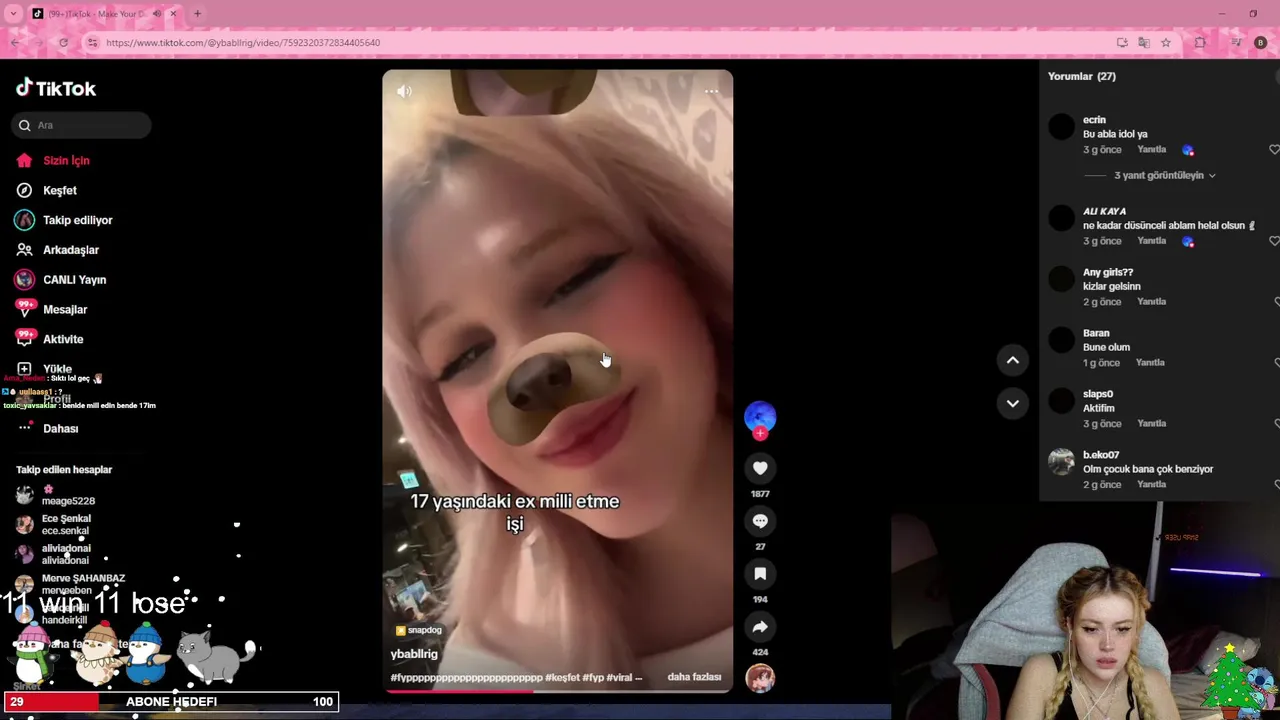Mute the TikTok tab audio icon
The height and width of the screenshot is (720, 1280).
pyautogui.click(x=156, y=14)
